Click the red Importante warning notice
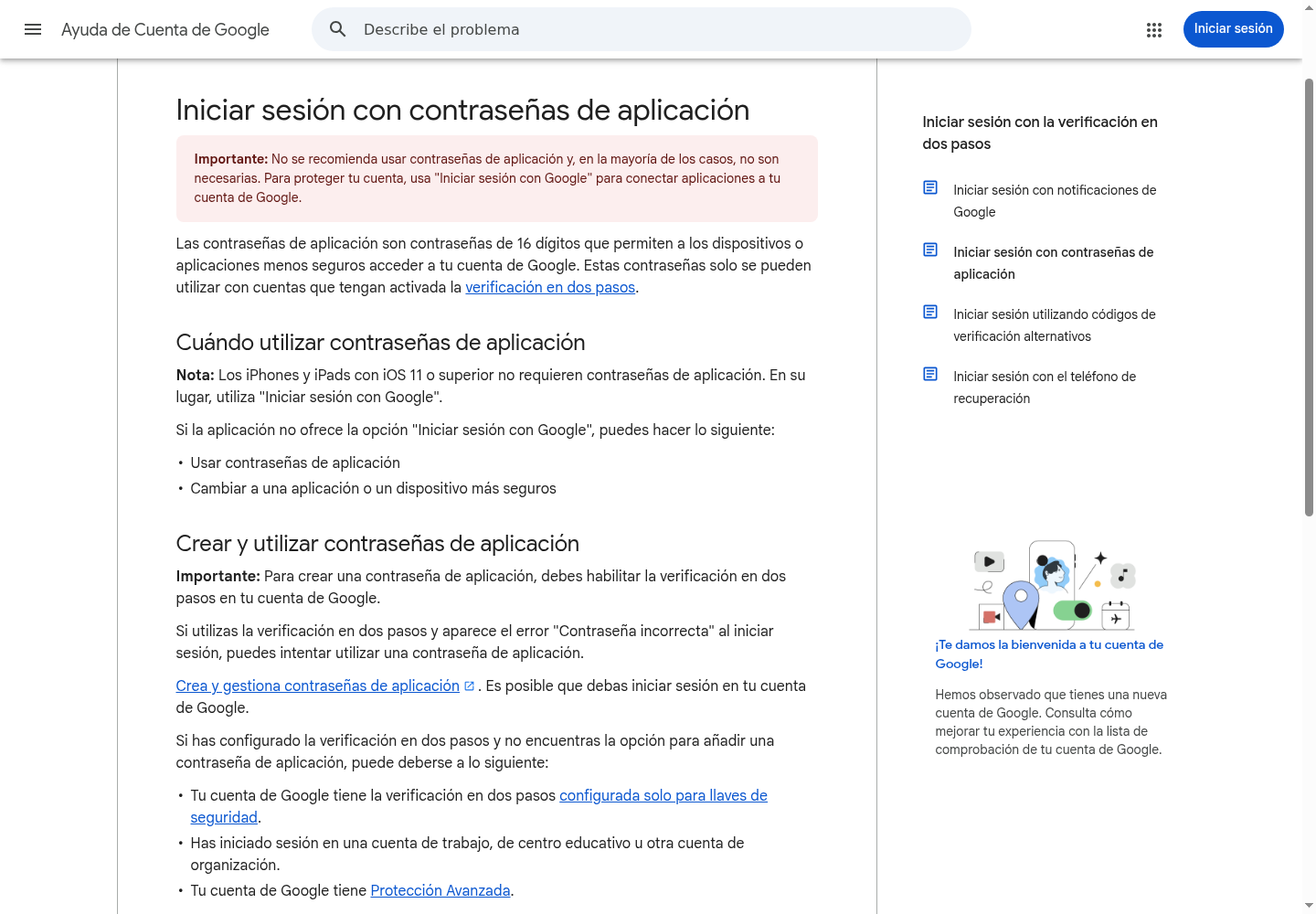This screenshot has width=1316, height=914. [x=496, y=178]
